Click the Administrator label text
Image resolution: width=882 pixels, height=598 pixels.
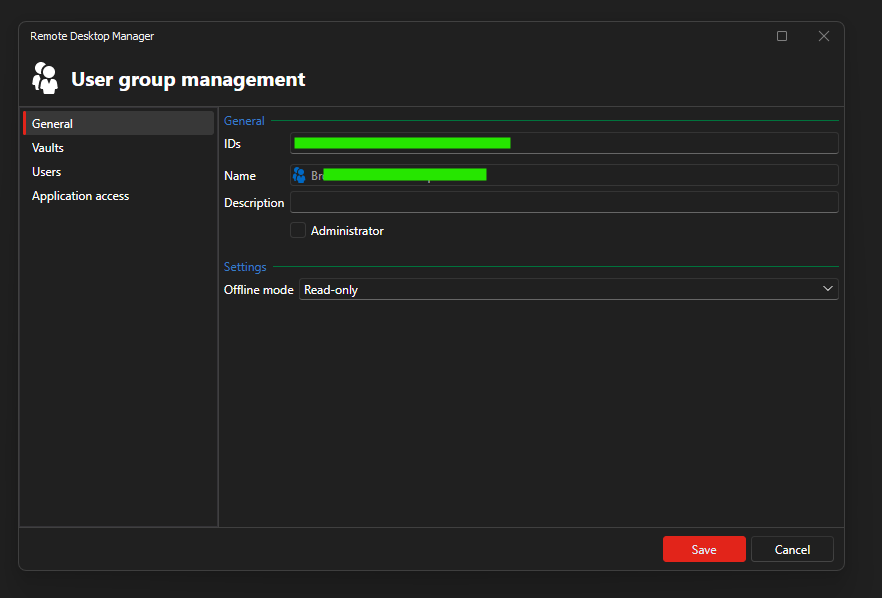[x=347, y=231]
